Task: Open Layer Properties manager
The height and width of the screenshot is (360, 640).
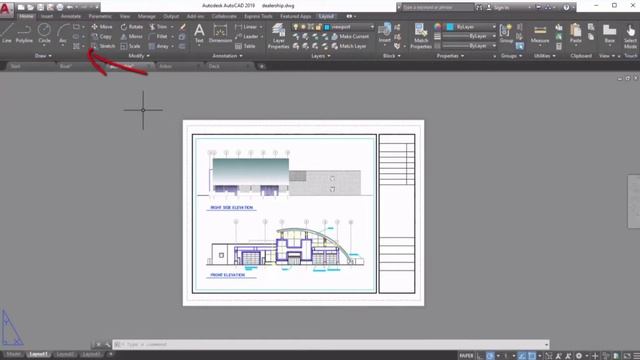Action: click(x=278, y=36)
